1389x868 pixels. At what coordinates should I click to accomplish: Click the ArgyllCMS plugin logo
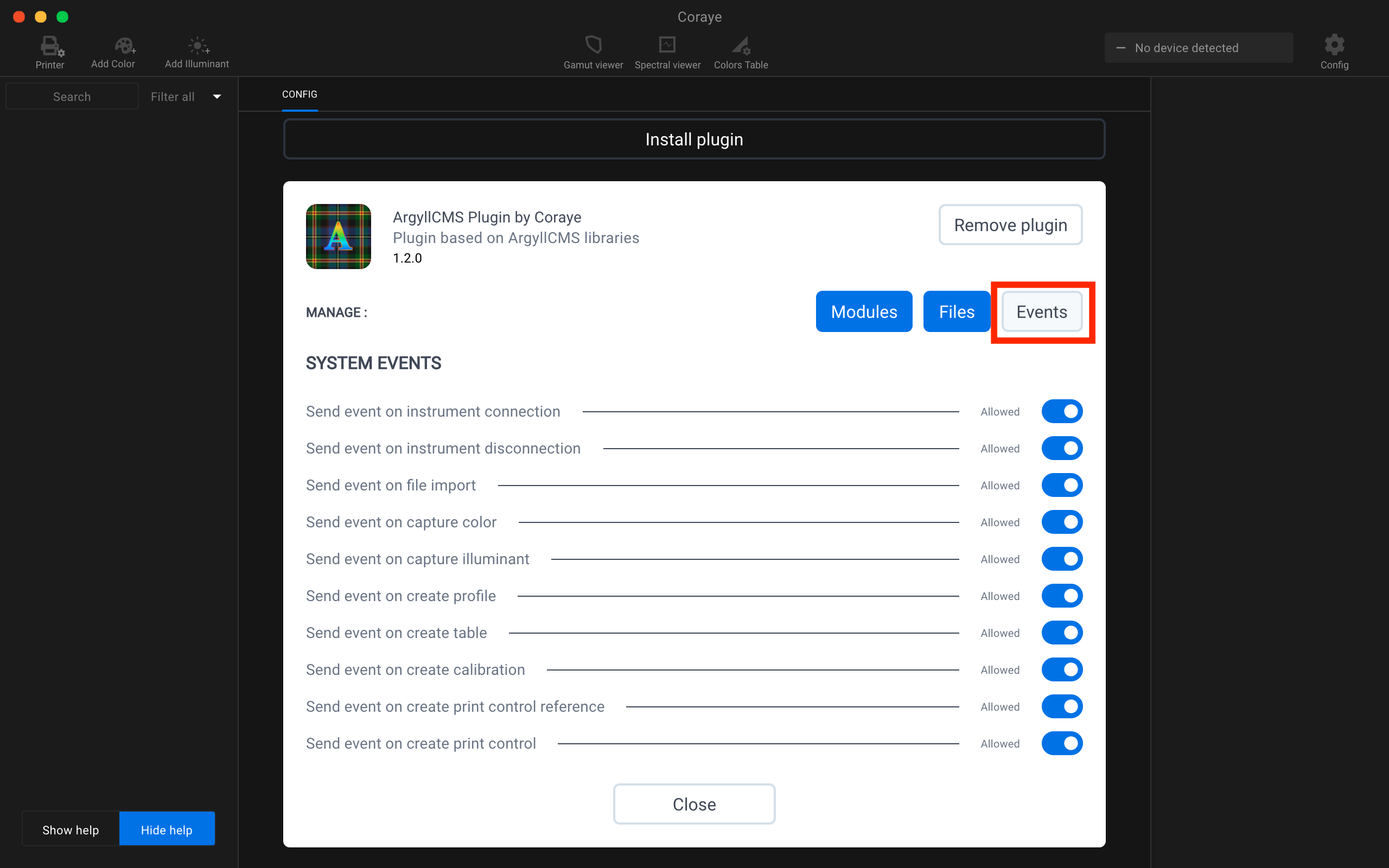[x=338, y=237]
